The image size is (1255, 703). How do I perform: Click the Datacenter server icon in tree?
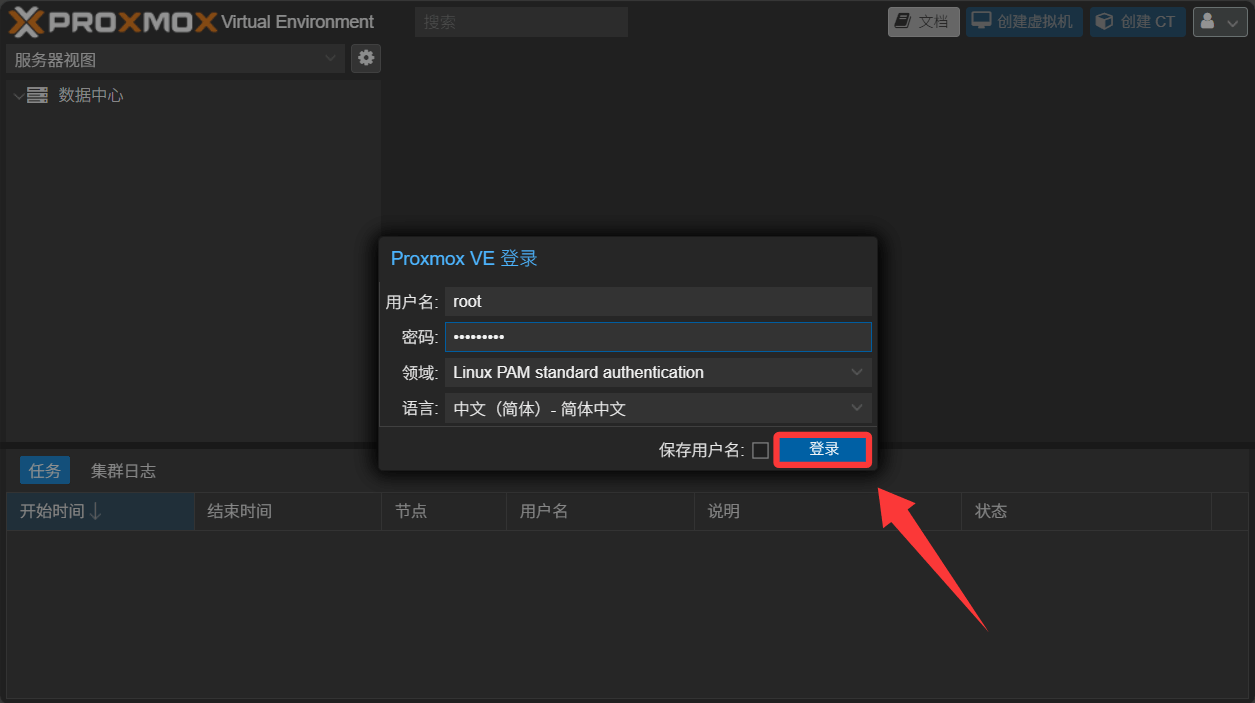coord(37,95)
